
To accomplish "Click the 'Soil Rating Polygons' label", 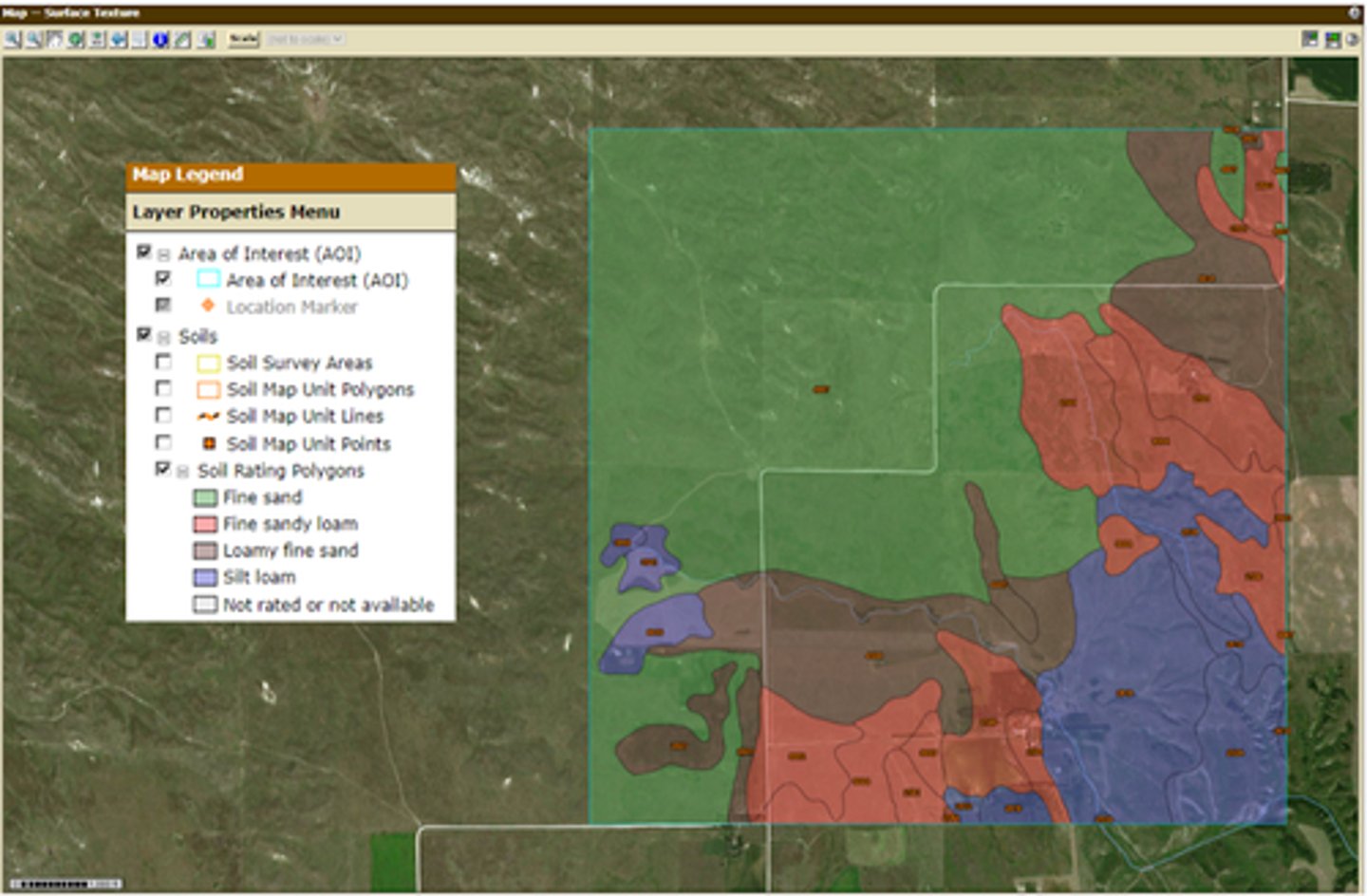I will coord(280,471).
